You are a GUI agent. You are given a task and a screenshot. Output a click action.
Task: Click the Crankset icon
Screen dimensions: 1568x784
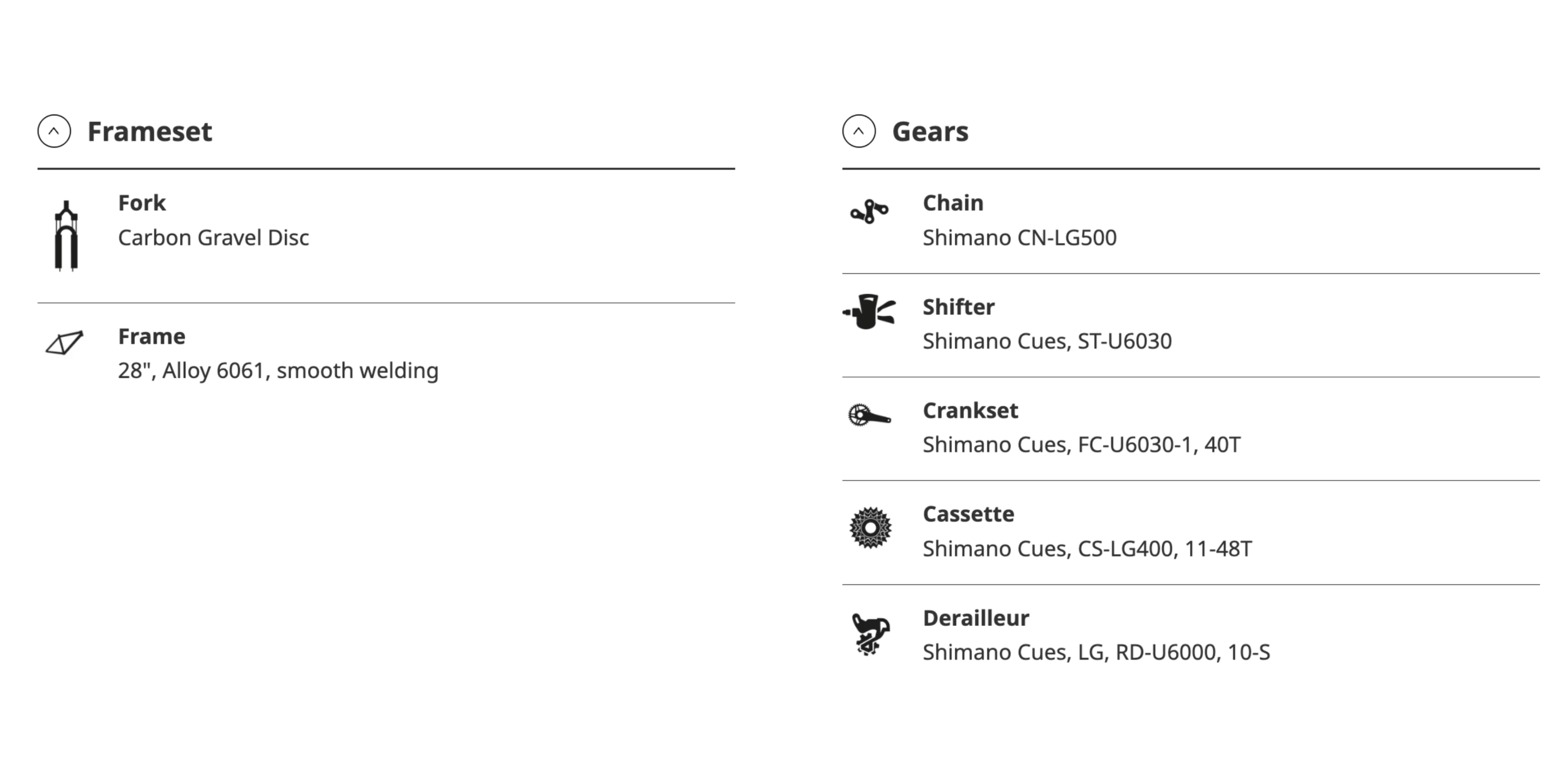coord(869,415)
